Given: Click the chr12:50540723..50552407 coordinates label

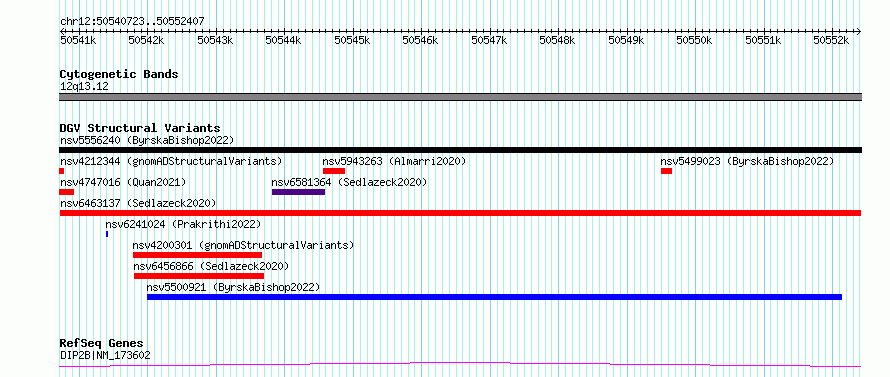Looking at the screenshot, I should point(132,21).
